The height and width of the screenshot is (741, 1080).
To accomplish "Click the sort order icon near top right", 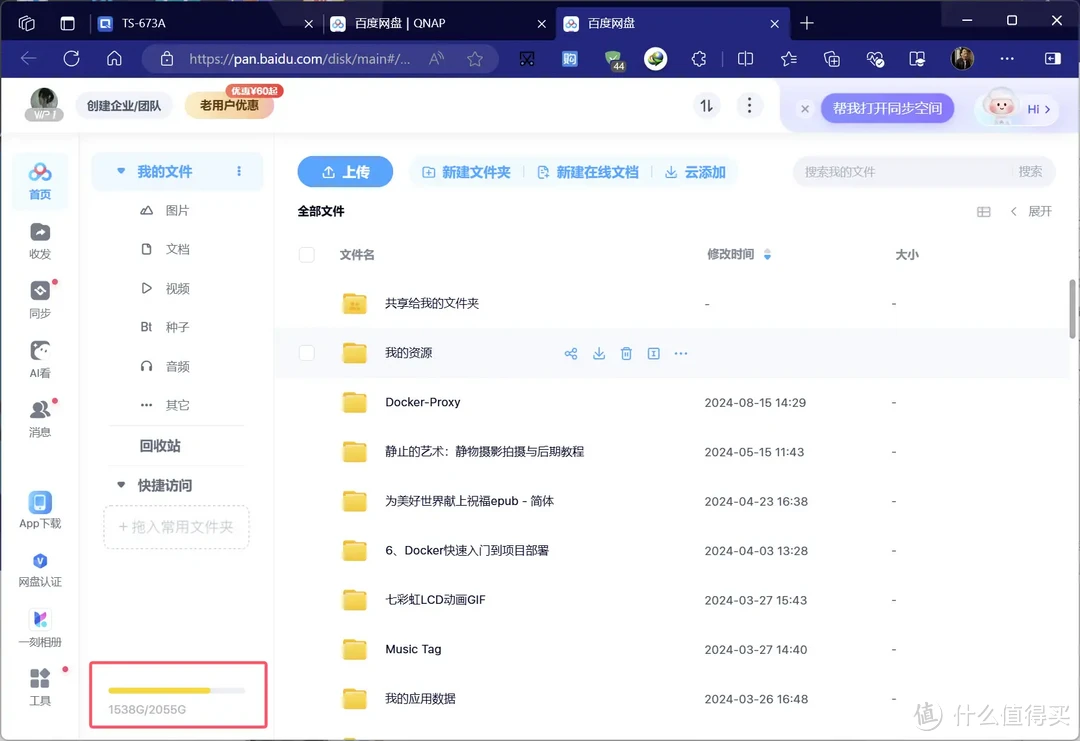I will click(707, 105).
